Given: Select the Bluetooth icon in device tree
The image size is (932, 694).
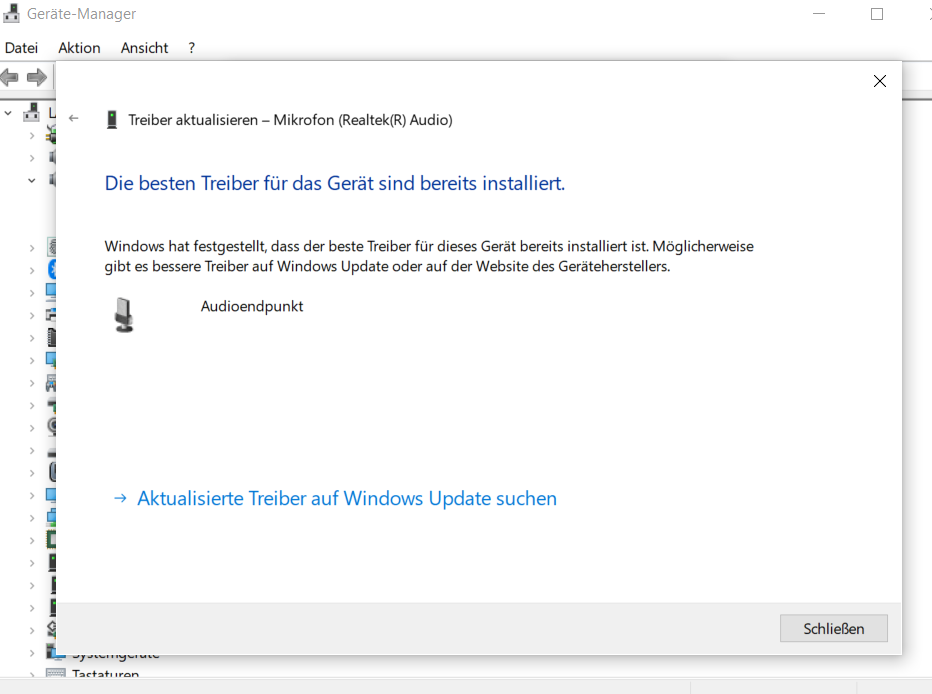Looking at the screenshot, I should (51, 270).
